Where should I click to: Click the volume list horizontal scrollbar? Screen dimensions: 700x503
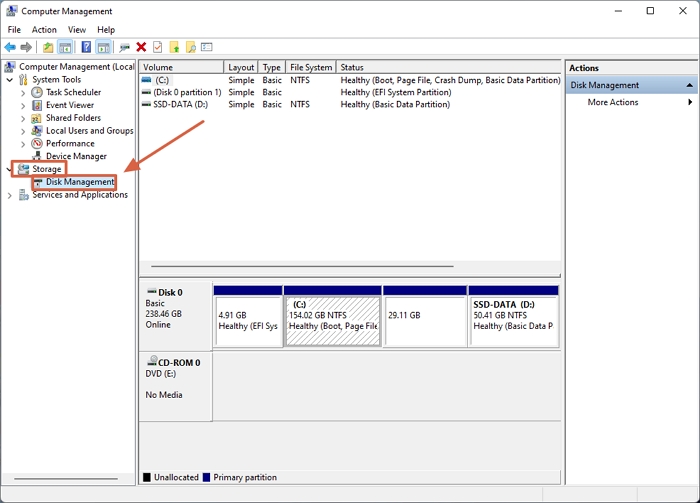click(302, 266)
